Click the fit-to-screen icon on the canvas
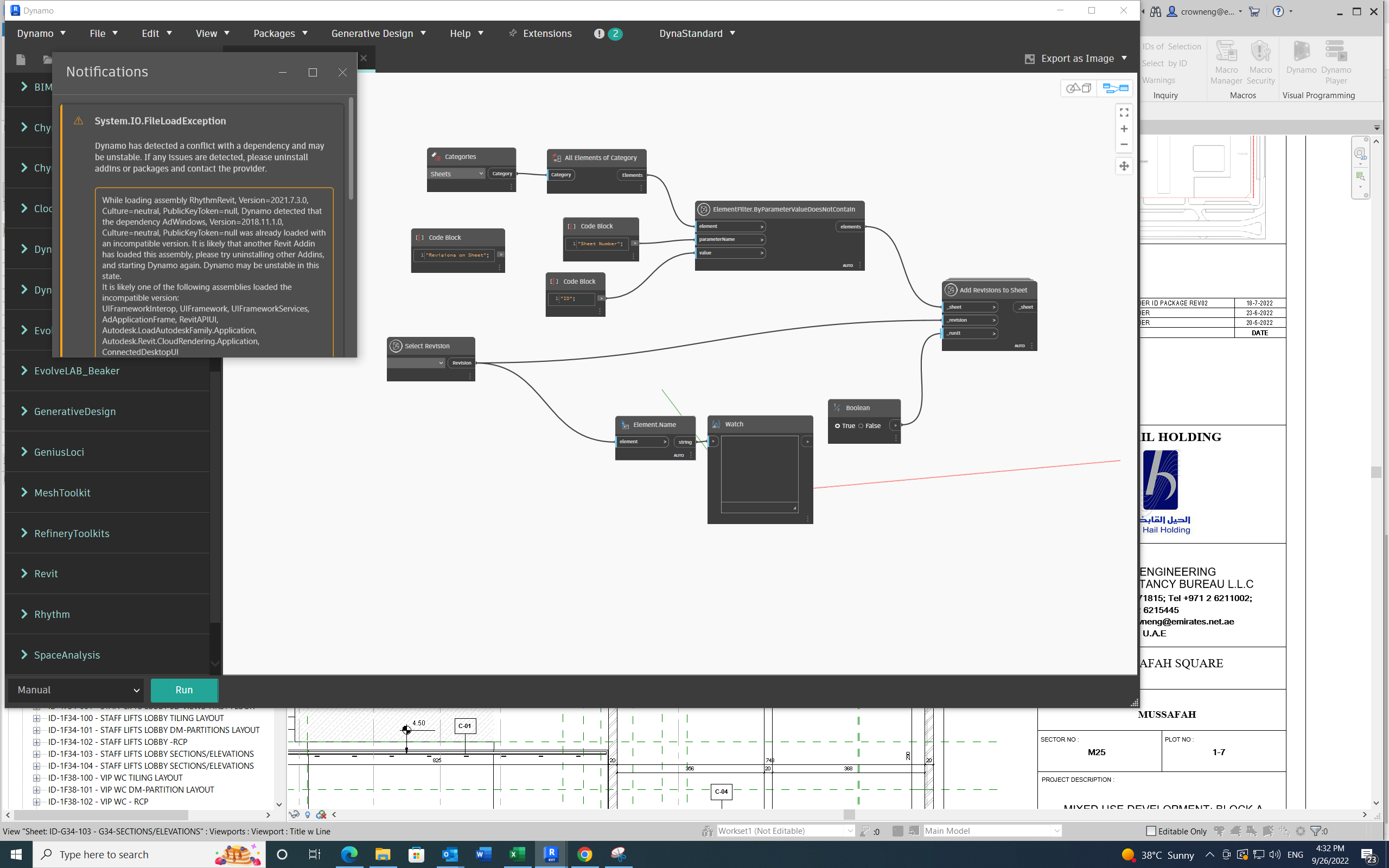Screen dimensions: 1389x868 (1123, 112)
